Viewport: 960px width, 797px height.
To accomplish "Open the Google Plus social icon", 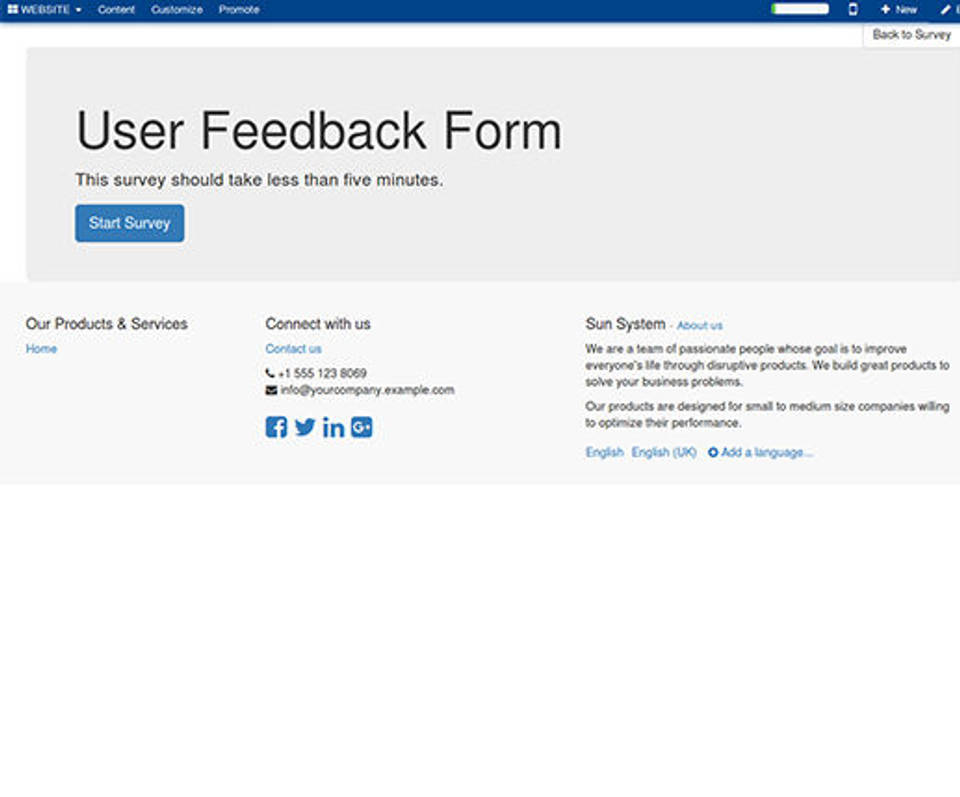I will [362, 427].
